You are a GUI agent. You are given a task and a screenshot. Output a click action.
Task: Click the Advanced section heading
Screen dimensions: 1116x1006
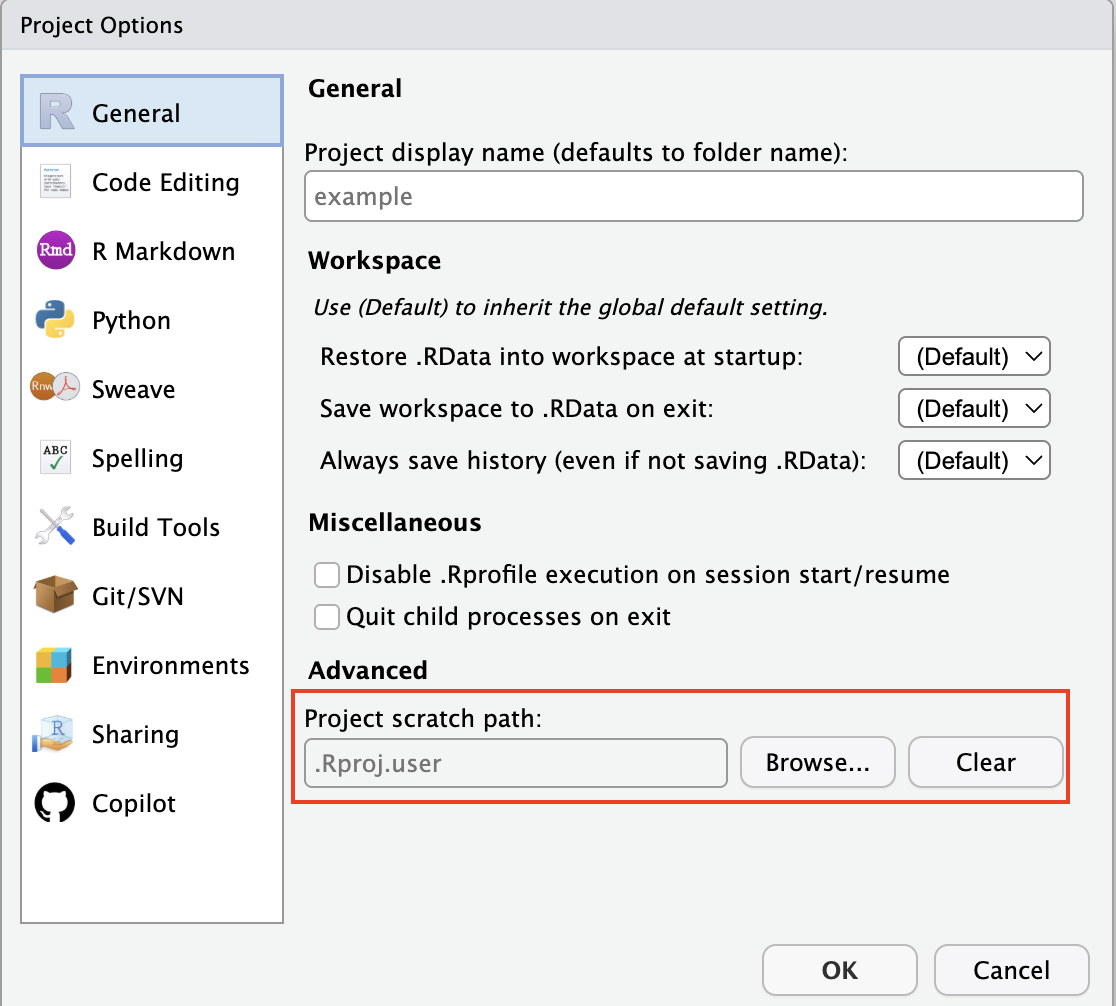[x=367, y=670]
